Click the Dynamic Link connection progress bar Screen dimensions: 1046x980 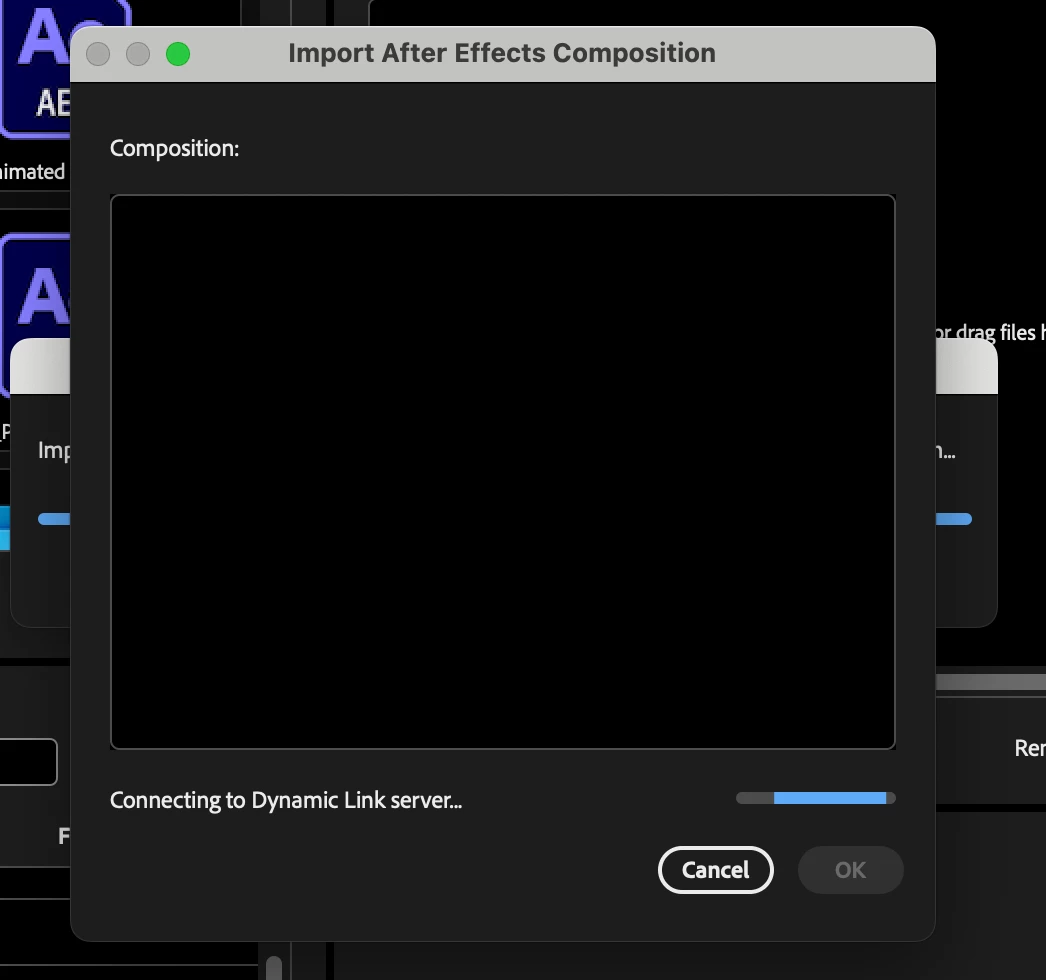(815, 798)
